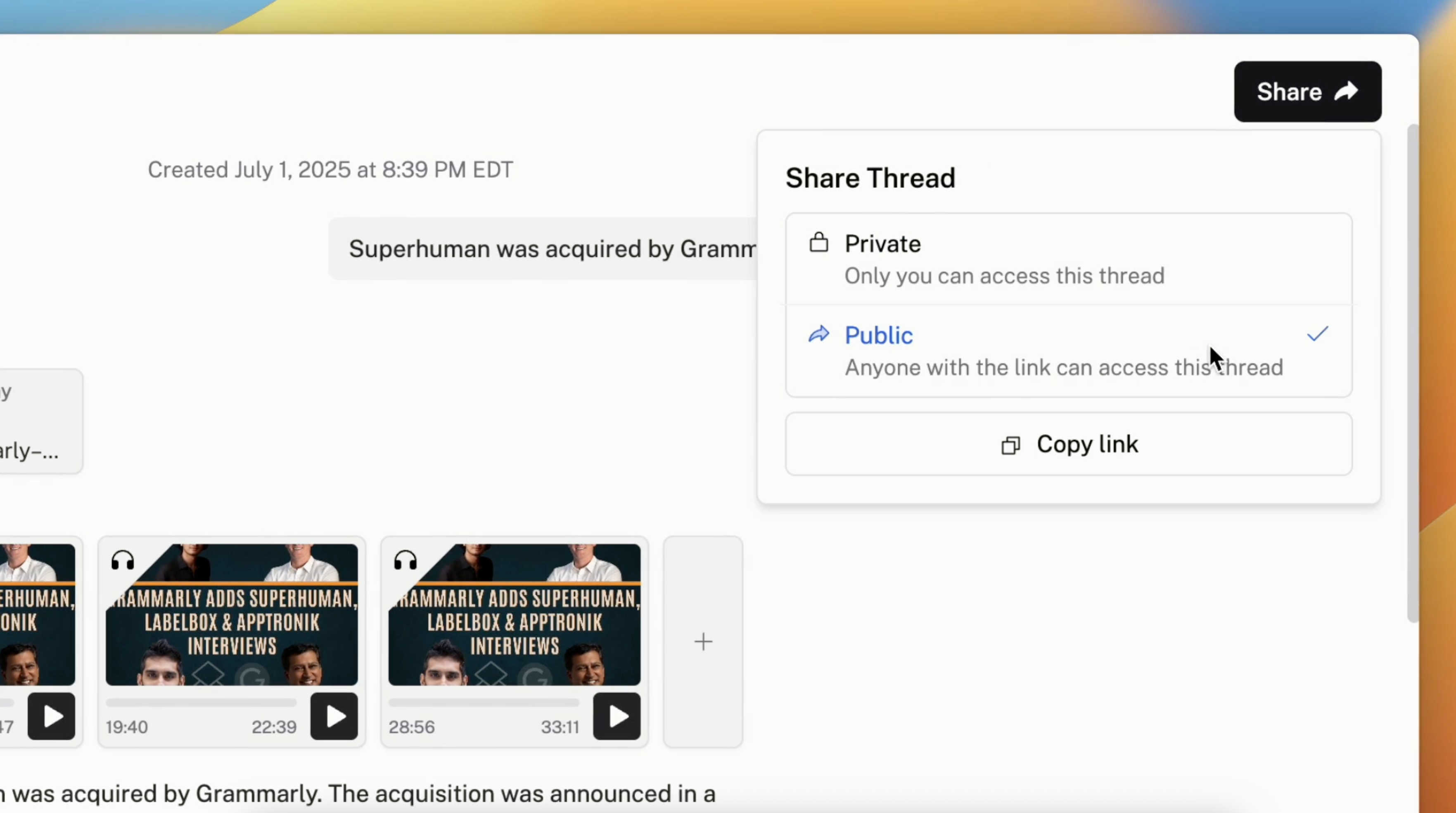Seek on the 19:40 clip progress bar
Image resolution: width=1456 pixels, height=813 pixels.
click(201, 703)
